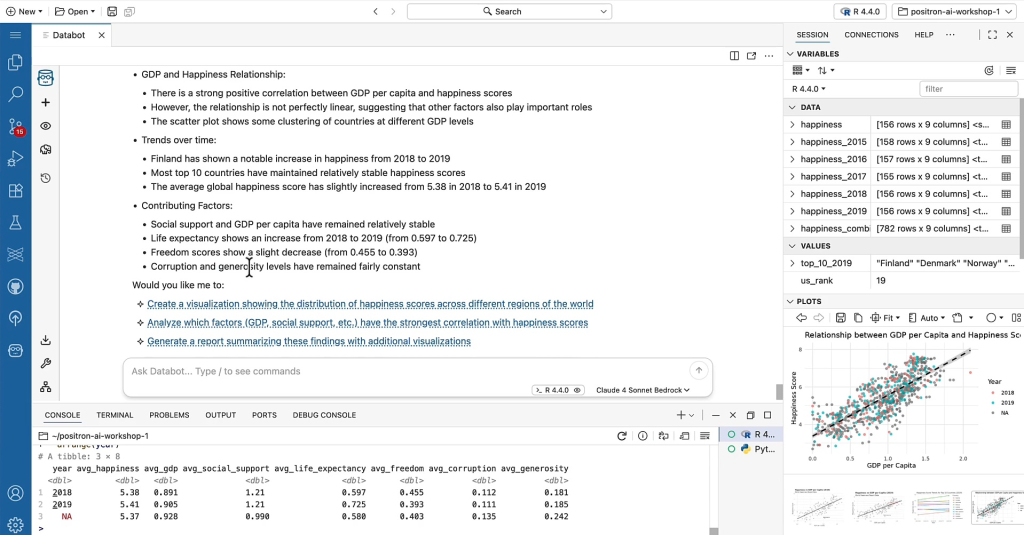
Task: Toggle R 4.4.0 session visibility in chat input
Action: 577,390
